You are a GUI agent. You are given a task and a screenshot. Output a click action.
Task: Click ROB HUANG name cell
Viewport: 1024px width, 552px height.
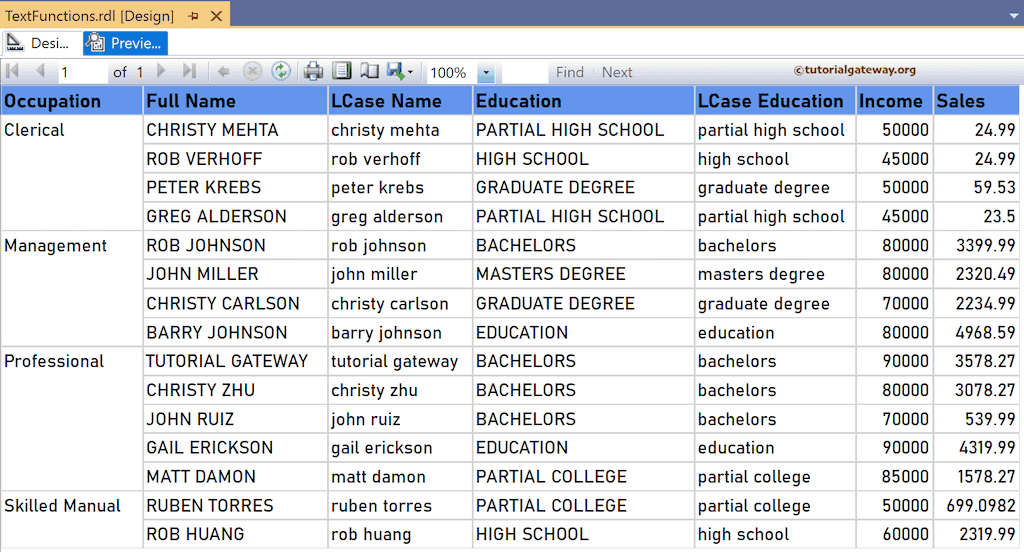[x=235, y=534]
